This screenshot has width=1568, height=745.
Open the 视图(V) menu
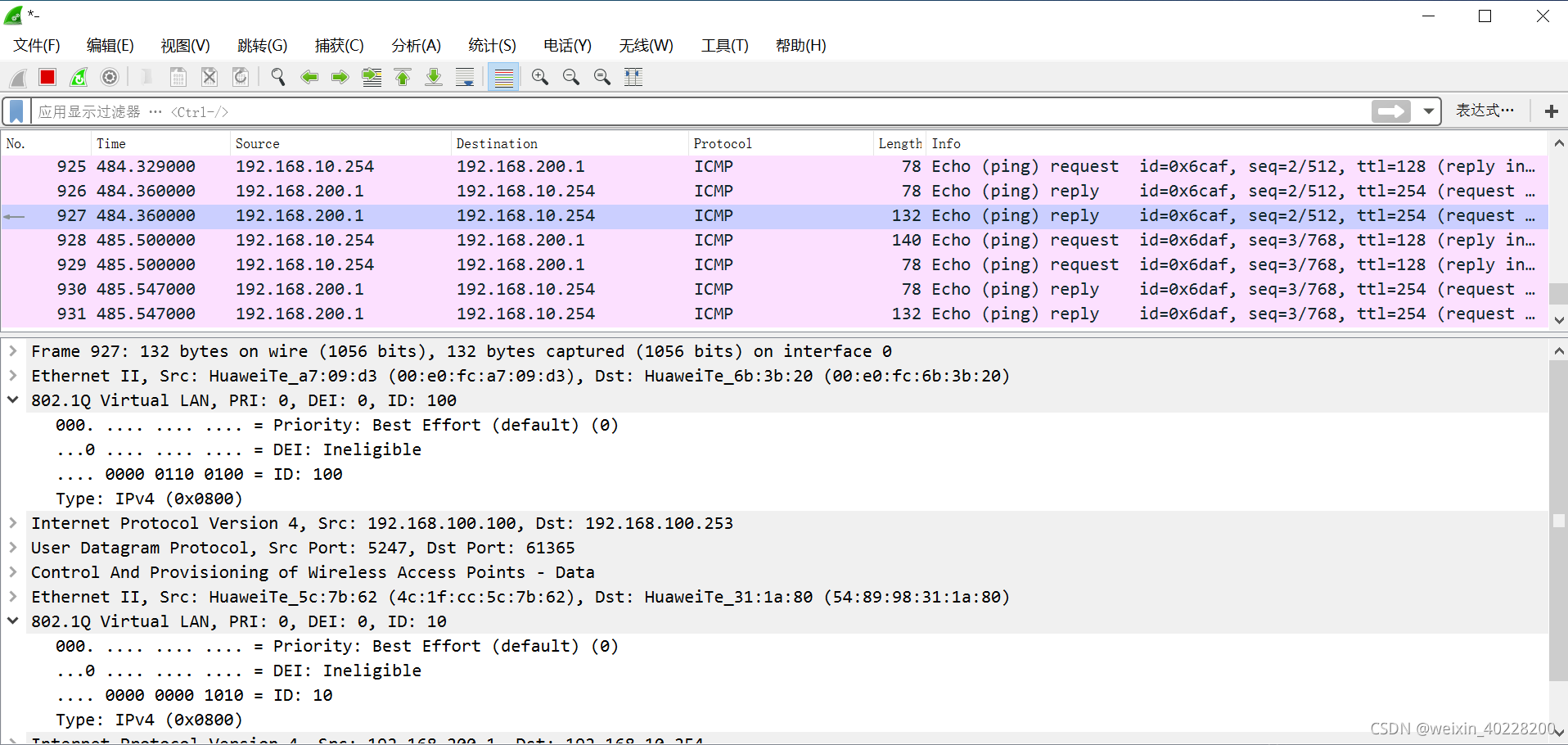pyautogui.click(x=186, y=46)
